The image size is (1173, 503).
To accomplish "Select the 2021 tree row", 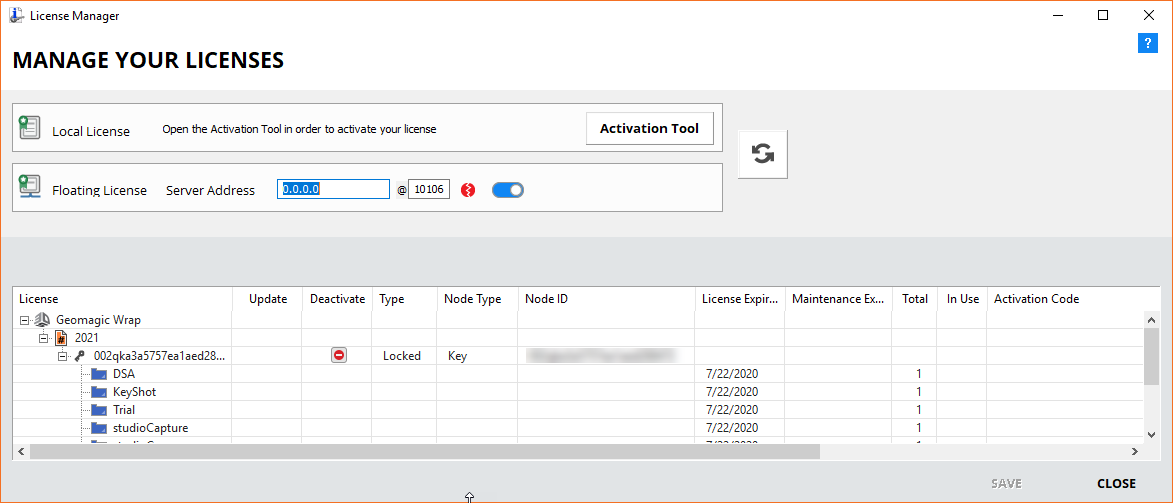I will point(579,338).
